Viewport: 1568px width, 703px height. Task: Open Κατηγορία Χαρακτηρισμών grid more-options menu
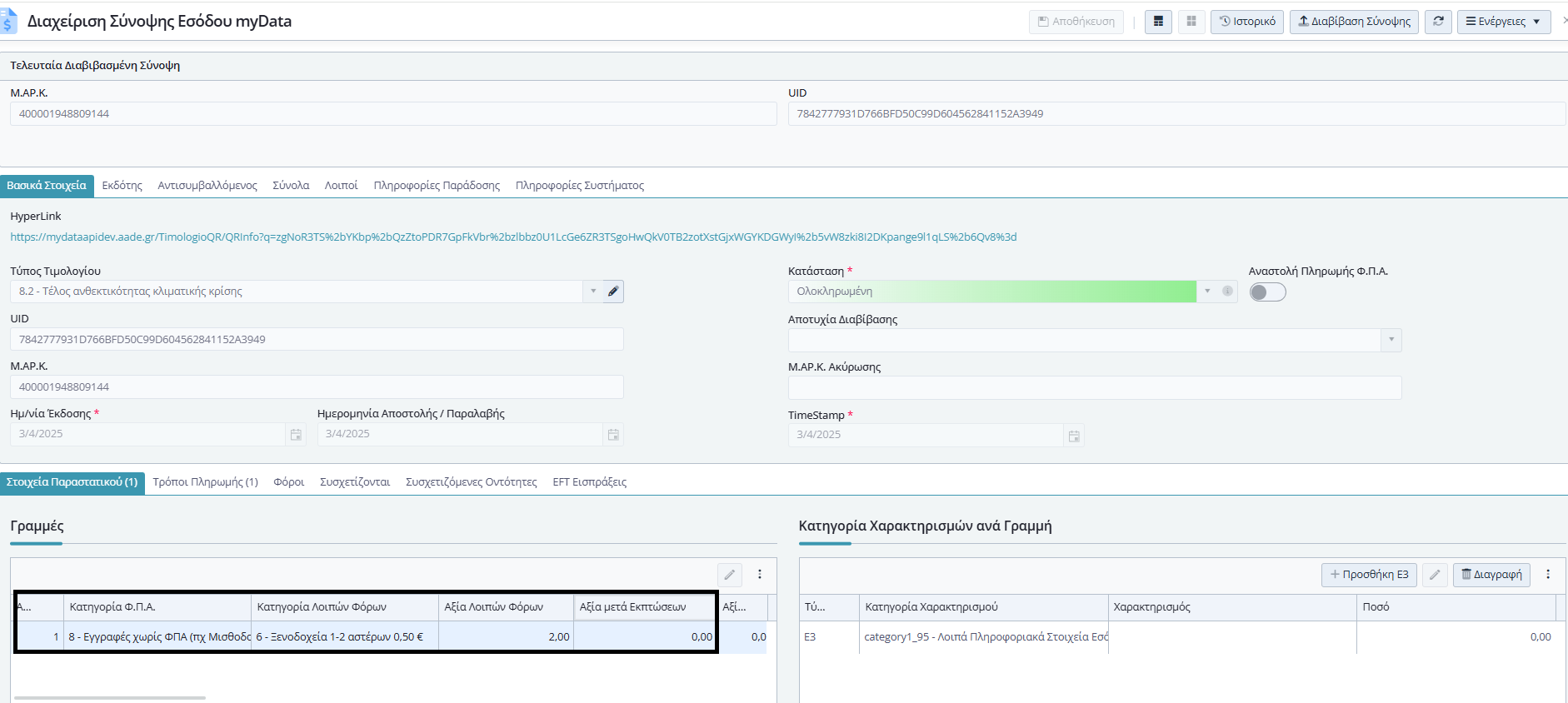pos(1548,575)
